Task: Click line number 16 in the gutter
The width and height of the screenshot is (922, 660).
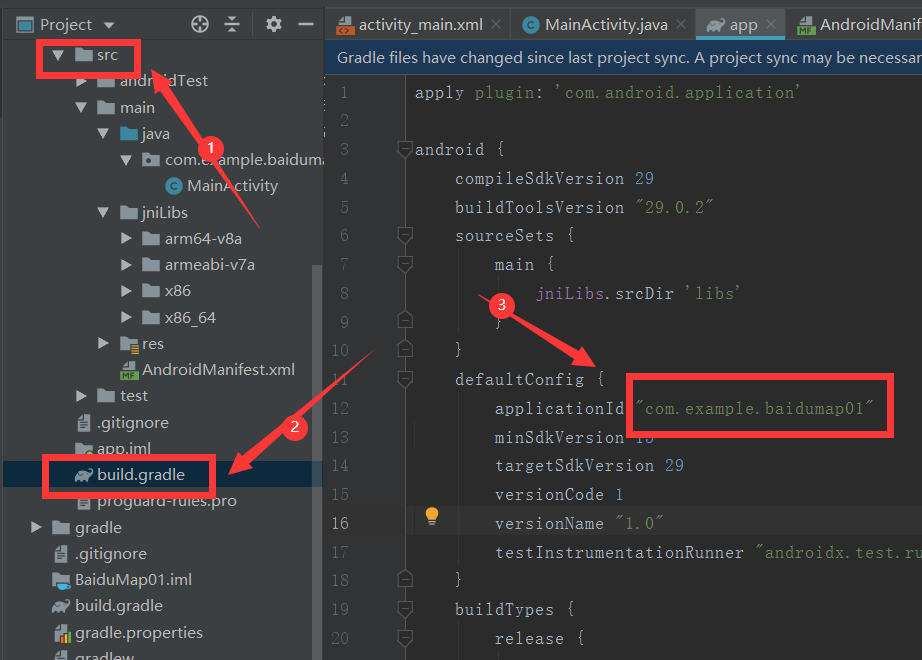Action: click(340, 524)
